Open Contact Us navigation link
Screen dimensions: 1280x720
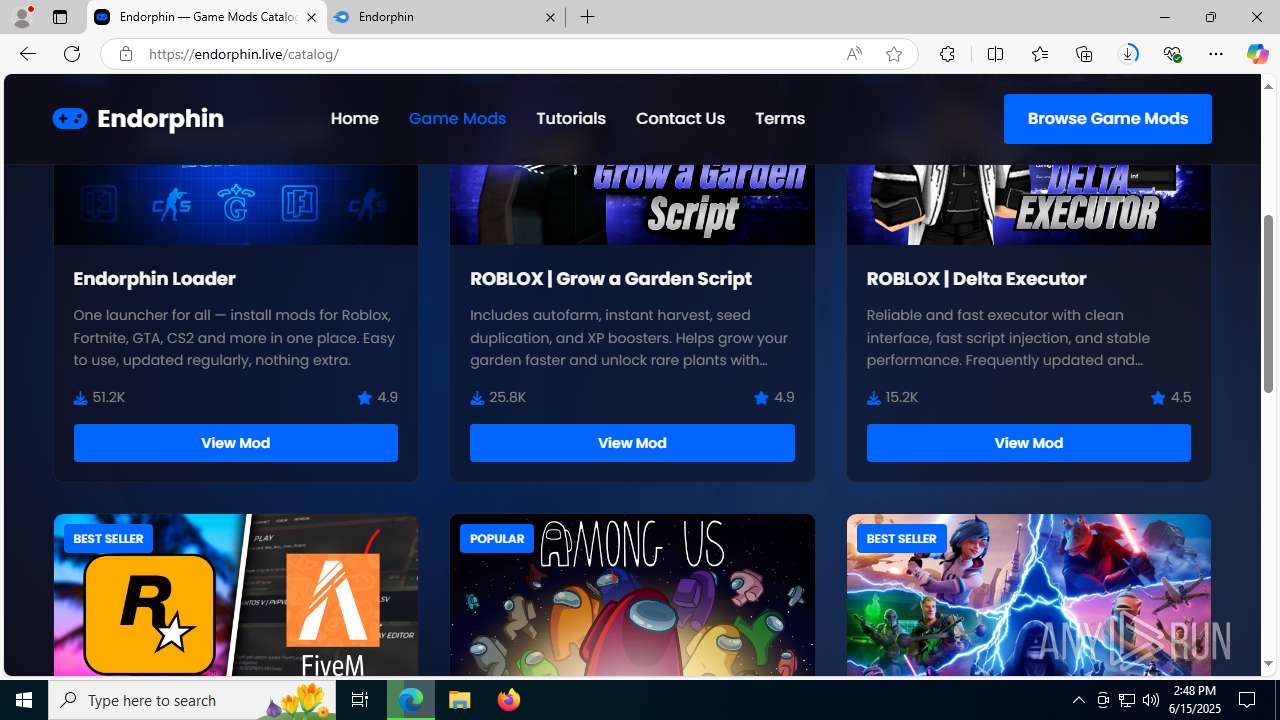[x=680, y=118]
